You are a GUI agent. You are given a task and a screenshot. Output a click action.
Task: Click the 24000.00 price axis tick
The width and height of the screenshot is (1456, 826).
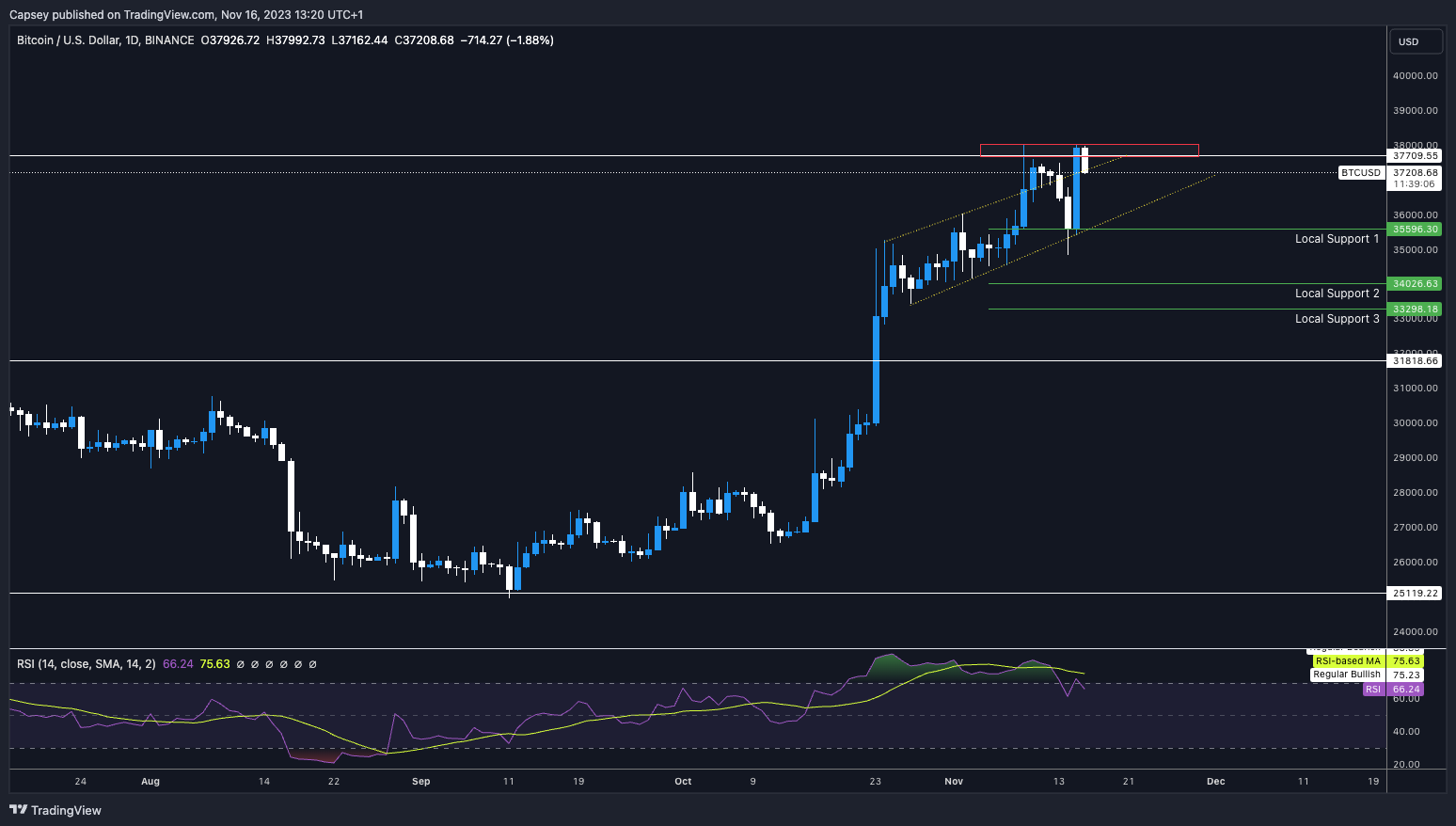1416,632
